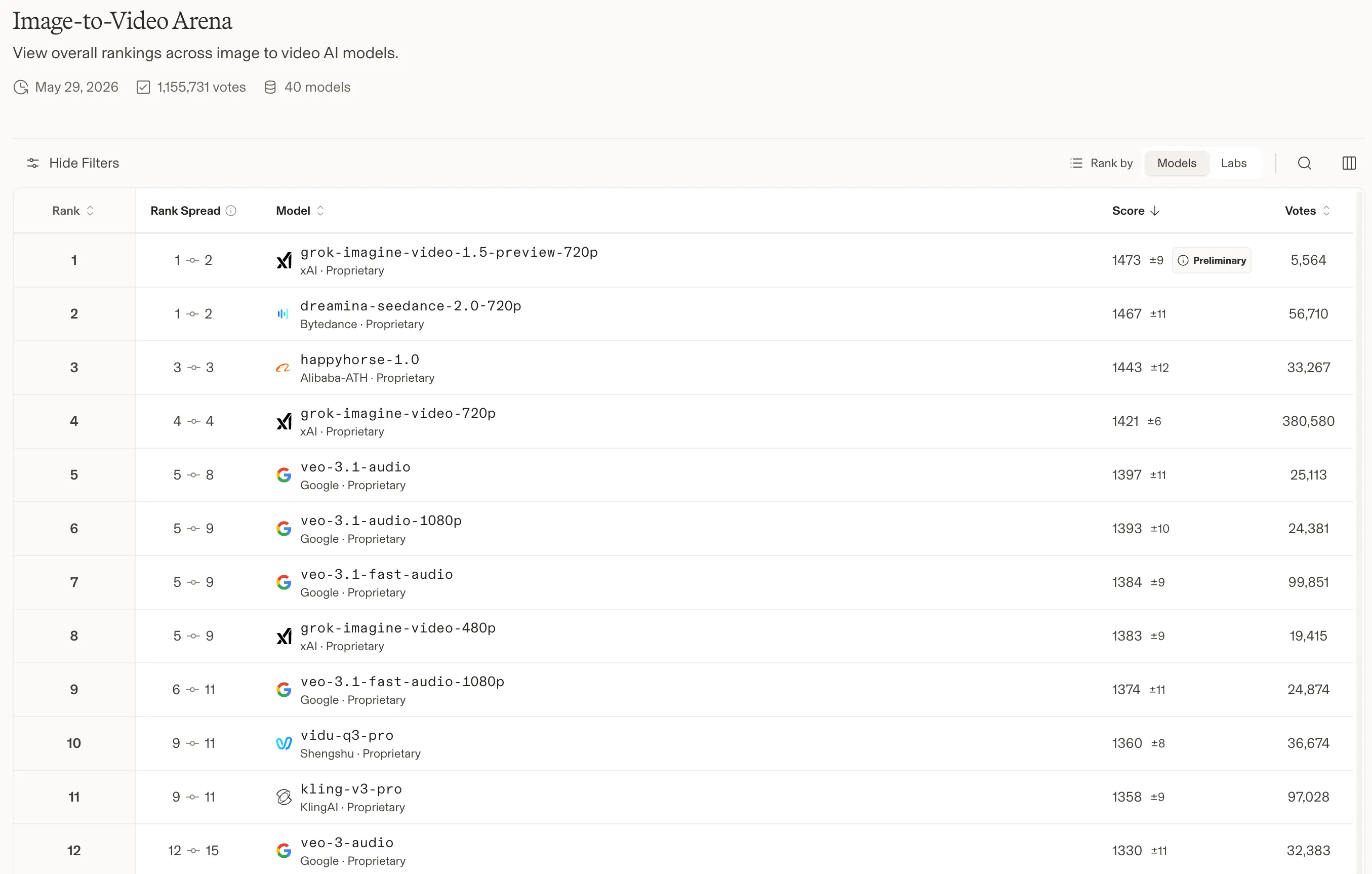
Task: Click the score 1360 cell
Action: (x=1126, y=743)
